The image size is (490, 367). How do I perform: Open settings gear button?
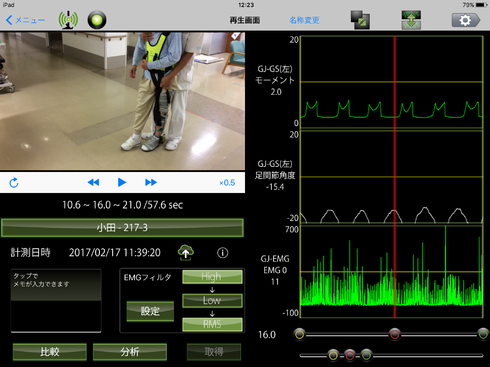tap(466, 20)
